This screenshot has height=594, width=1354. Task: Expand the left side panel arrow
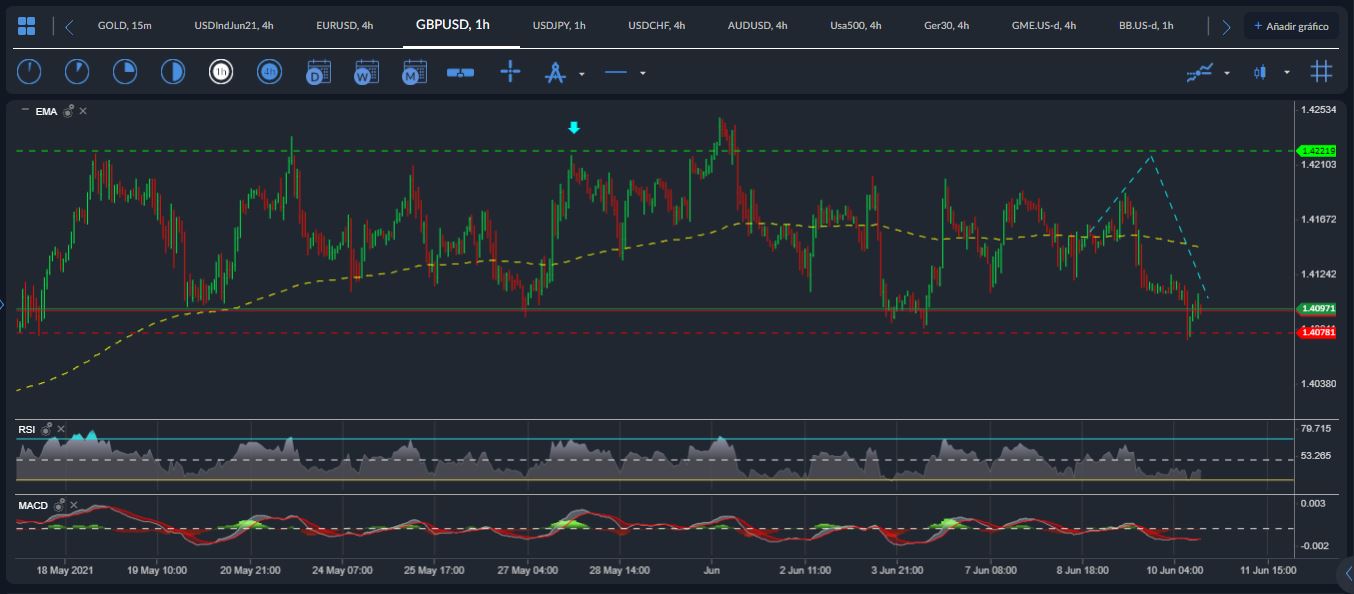[x=3, y=305]
